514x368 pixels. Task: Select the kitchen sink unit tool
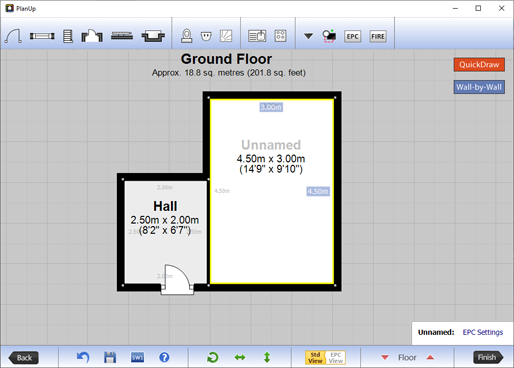(x=257, y=36)
